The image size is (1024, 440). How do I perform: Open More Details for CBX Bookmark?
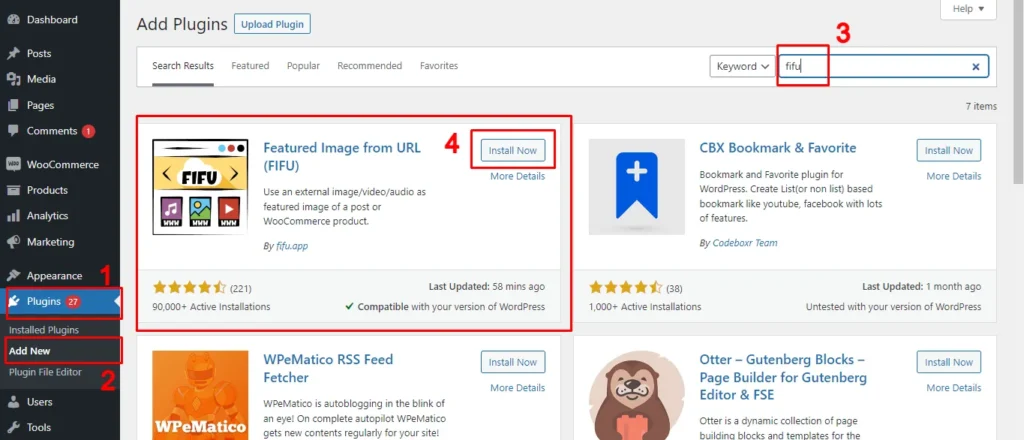[x=953, y=176]
